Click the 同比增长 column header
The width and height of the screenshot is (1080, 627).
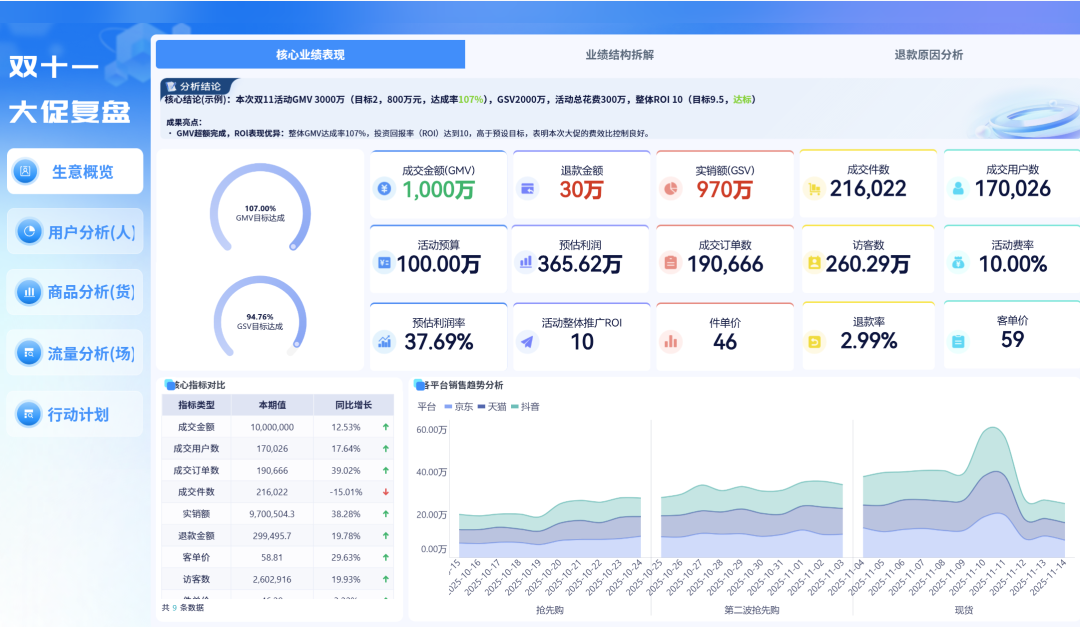(x=353, y=405)
